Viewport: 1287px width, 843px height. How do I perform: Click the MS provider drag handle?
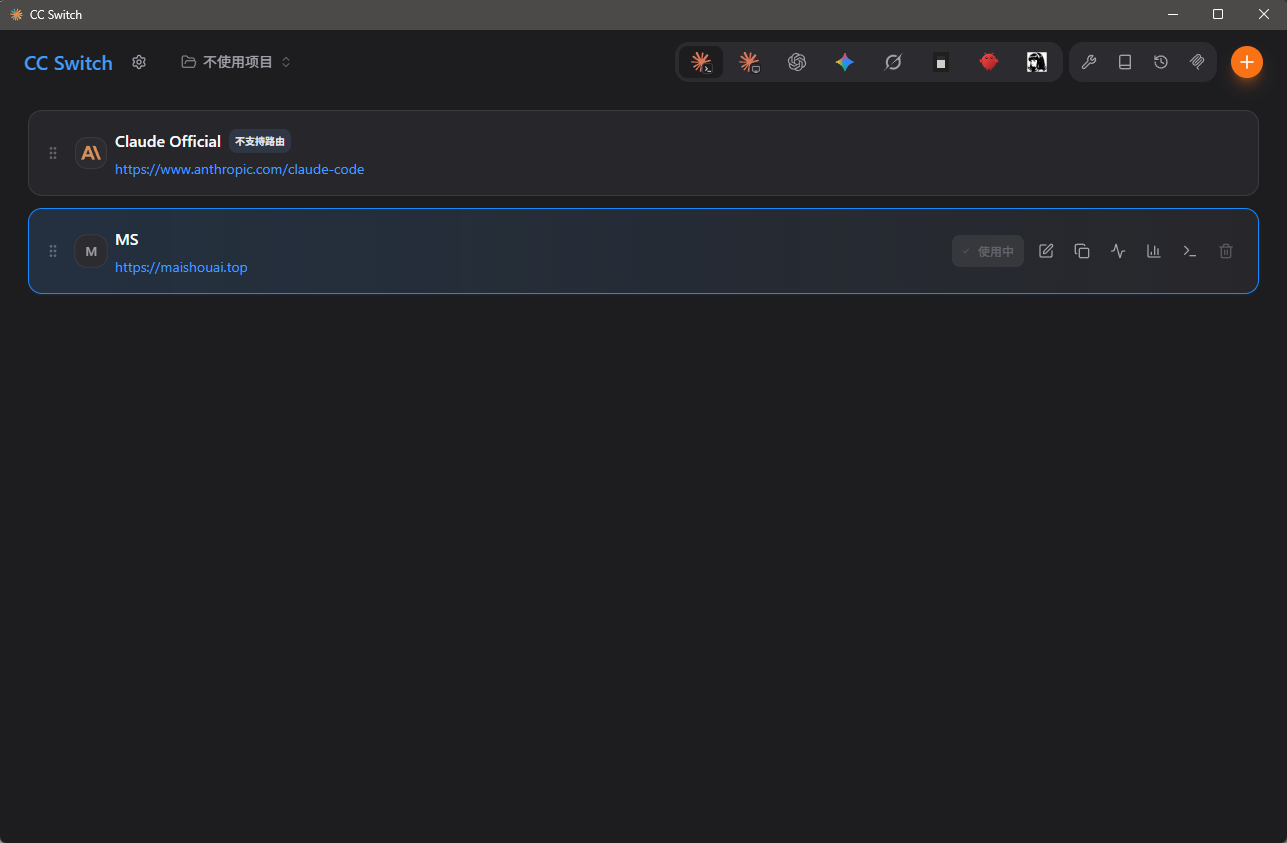(x=53, y=251)
